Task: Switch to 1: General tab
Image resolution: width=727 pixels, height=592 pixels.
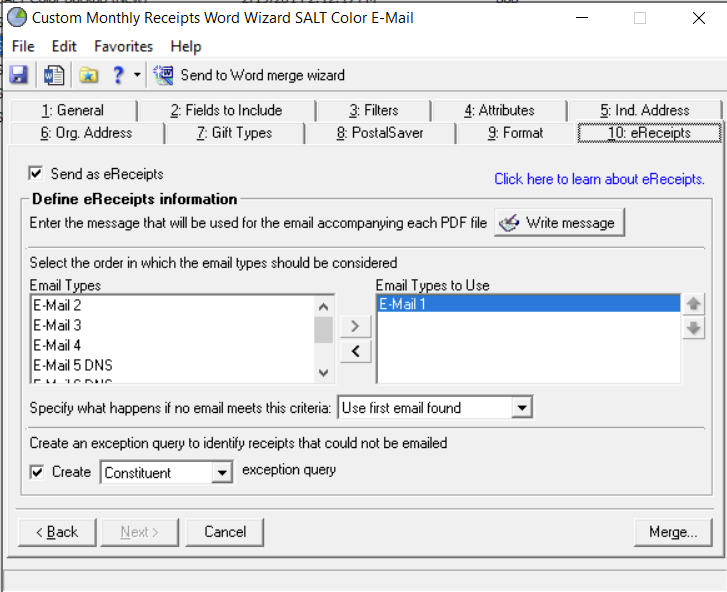Action: (73, 110)
